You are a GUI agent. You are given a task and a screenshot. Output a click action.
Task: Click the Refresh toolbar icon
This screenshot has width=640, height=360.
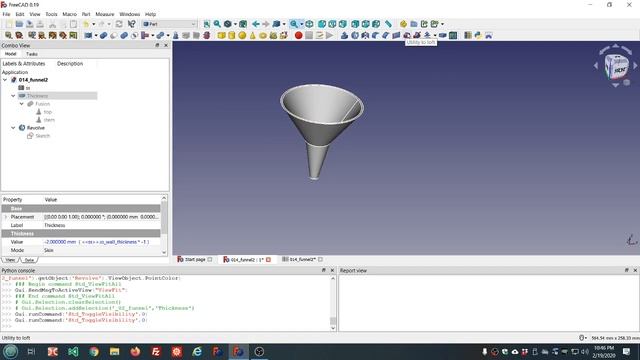coord(119,24)
